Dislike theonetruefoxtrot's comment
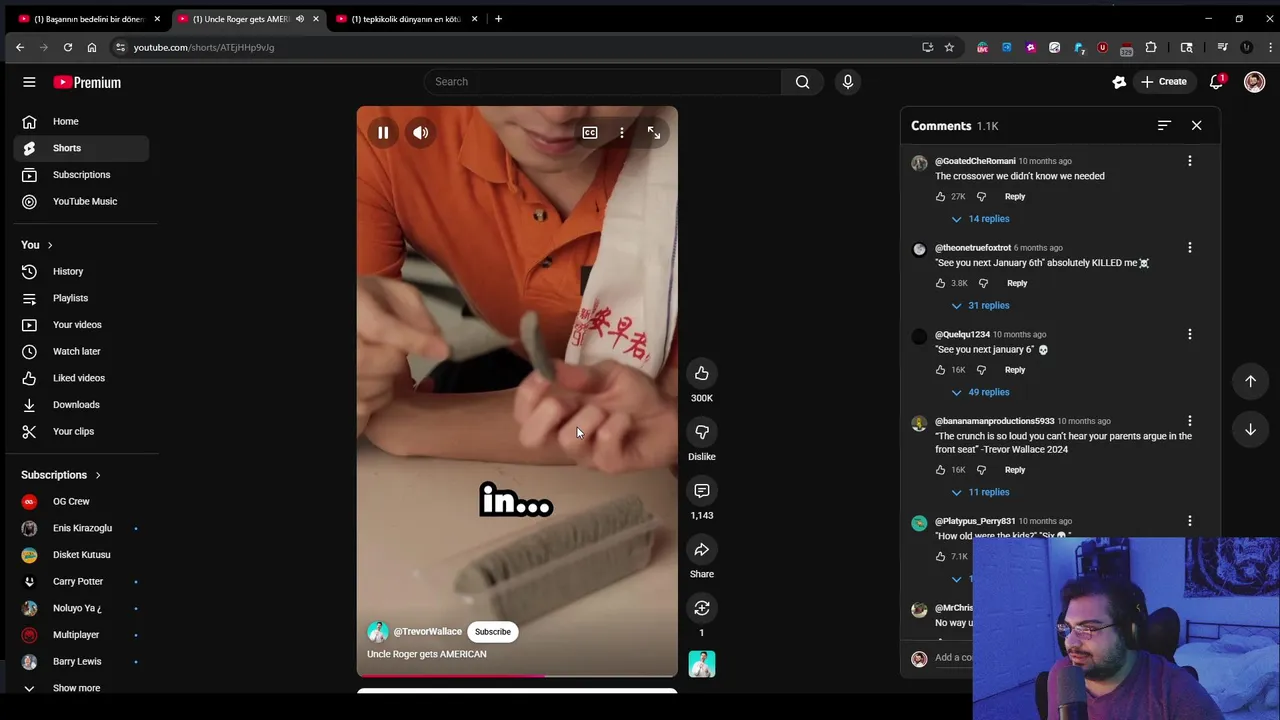Image resolution: width=1280 pixels, height=720 pixels. (983, 283)
